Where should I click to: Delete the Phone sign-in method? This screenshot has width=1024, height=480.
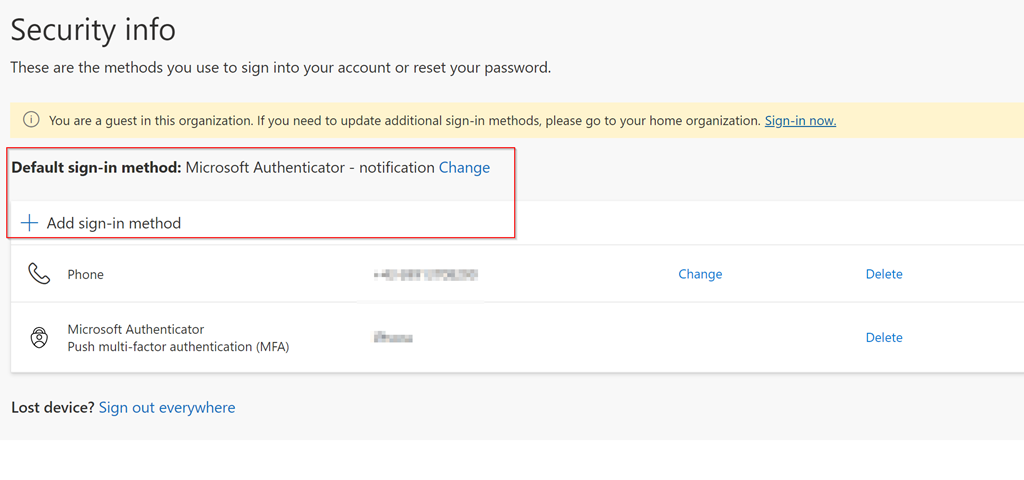[x=884, y=274]
